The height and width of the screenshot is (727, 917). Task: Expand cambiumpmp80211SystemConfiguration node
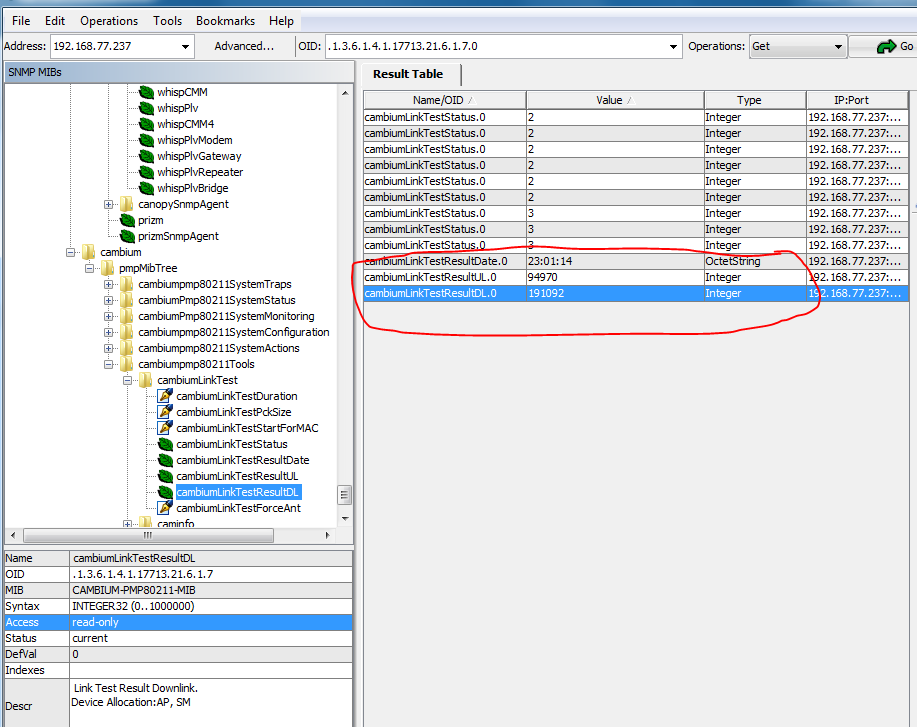[108, 332]
